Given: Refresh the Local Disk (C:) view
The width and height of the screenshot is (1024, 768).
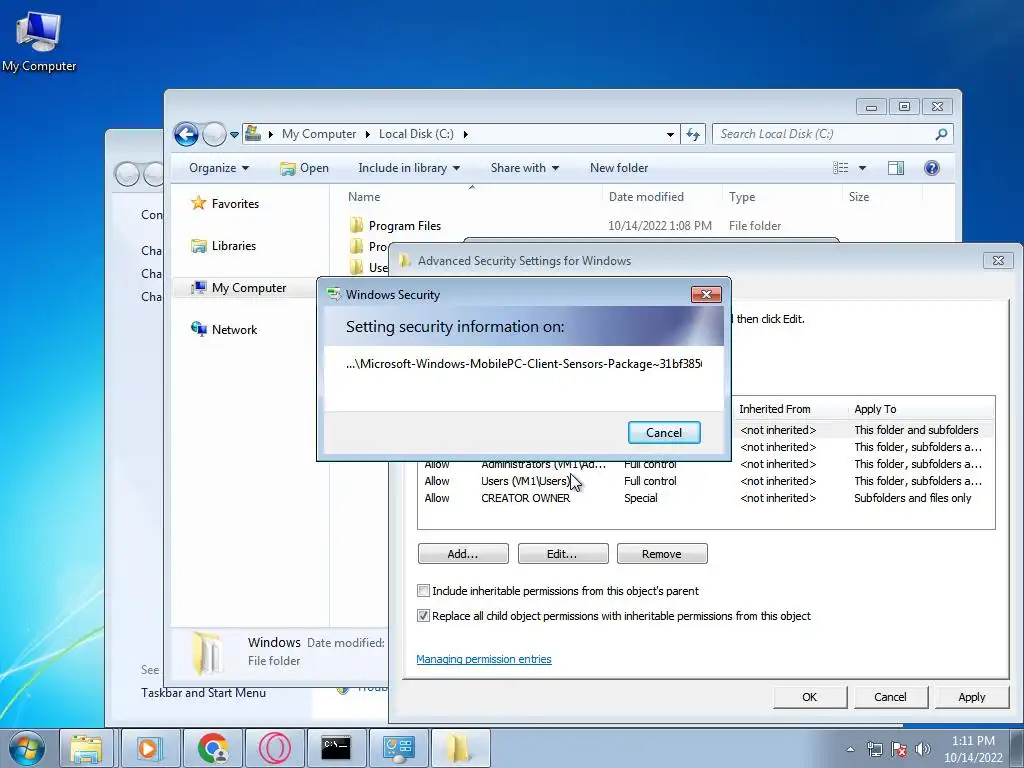Looking at the screenshot, I should [693, 135].
